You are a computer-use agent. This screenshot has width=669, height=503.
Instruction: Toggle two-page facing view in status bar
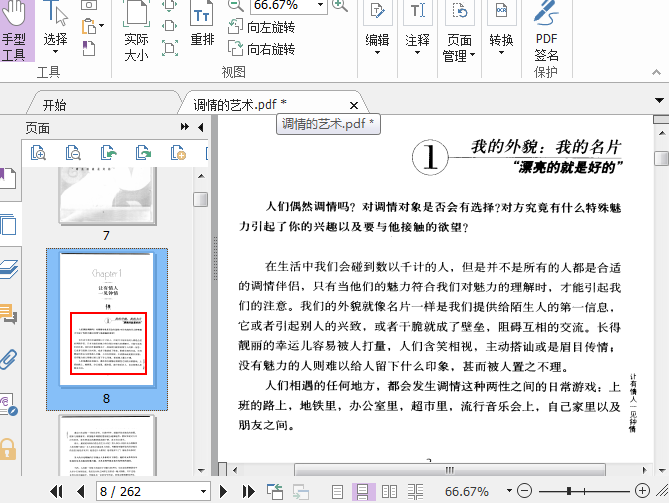391,491
